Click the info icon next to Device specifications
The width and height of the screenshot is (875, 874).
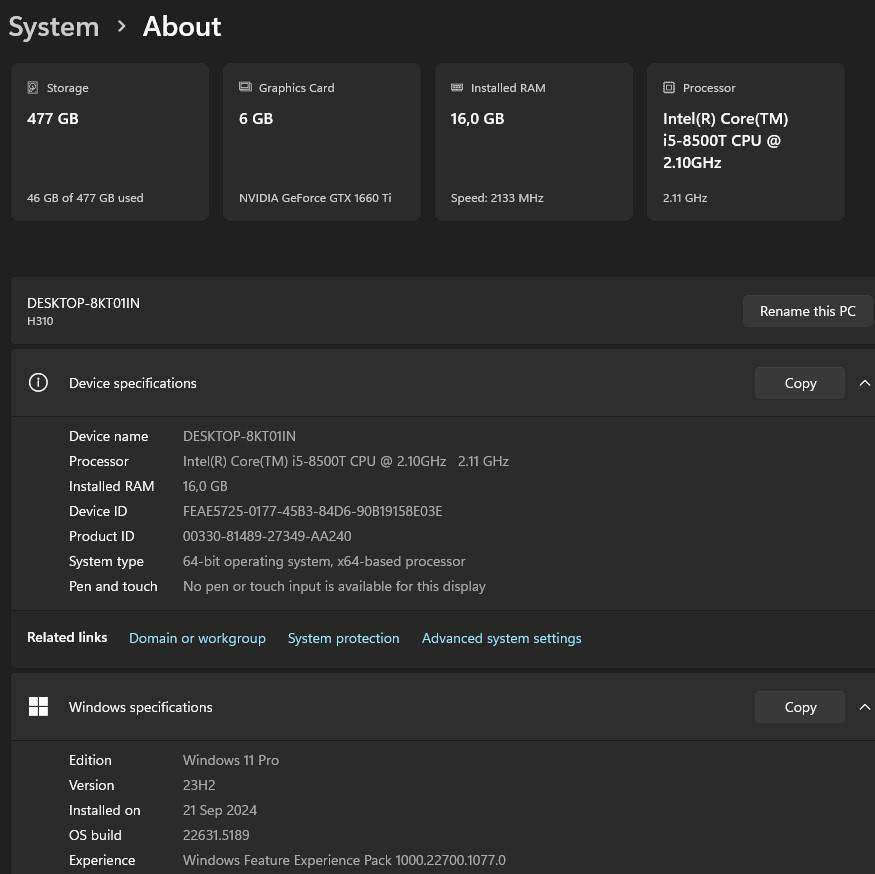point(38,382)
